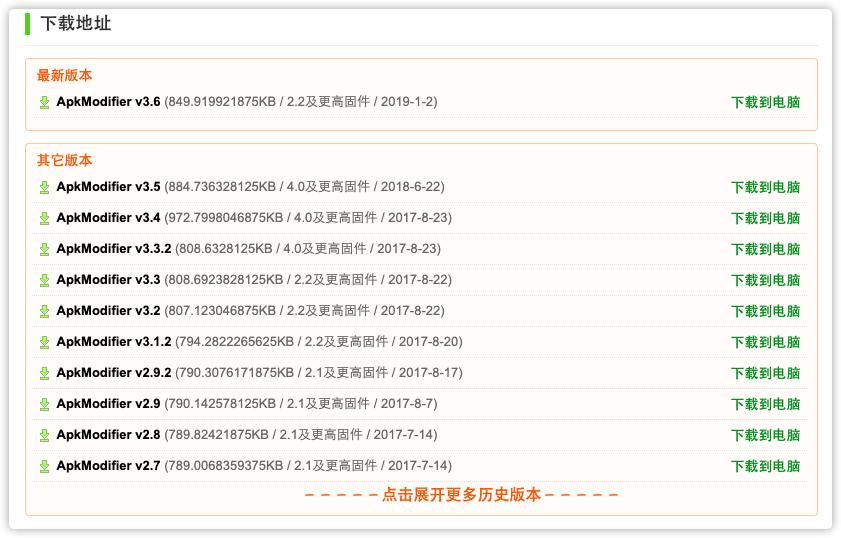Click 下载到电脑 for ApkModifier v3.1.2

coord(765,342)
